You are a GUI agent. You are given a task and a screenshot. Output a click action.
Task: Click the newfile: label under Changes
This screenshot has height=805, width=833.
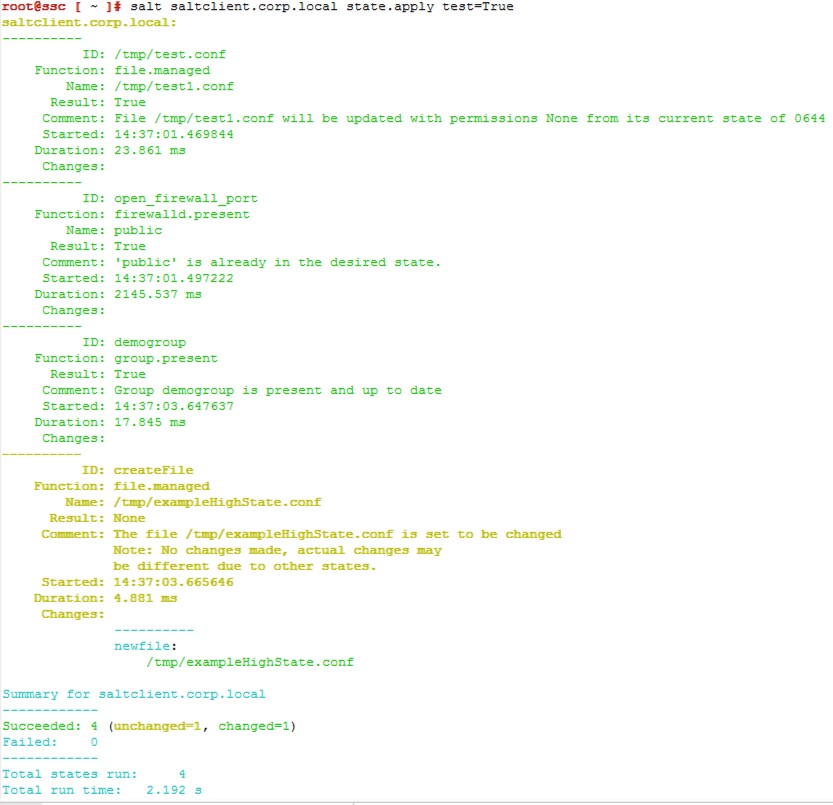(145, 646)
